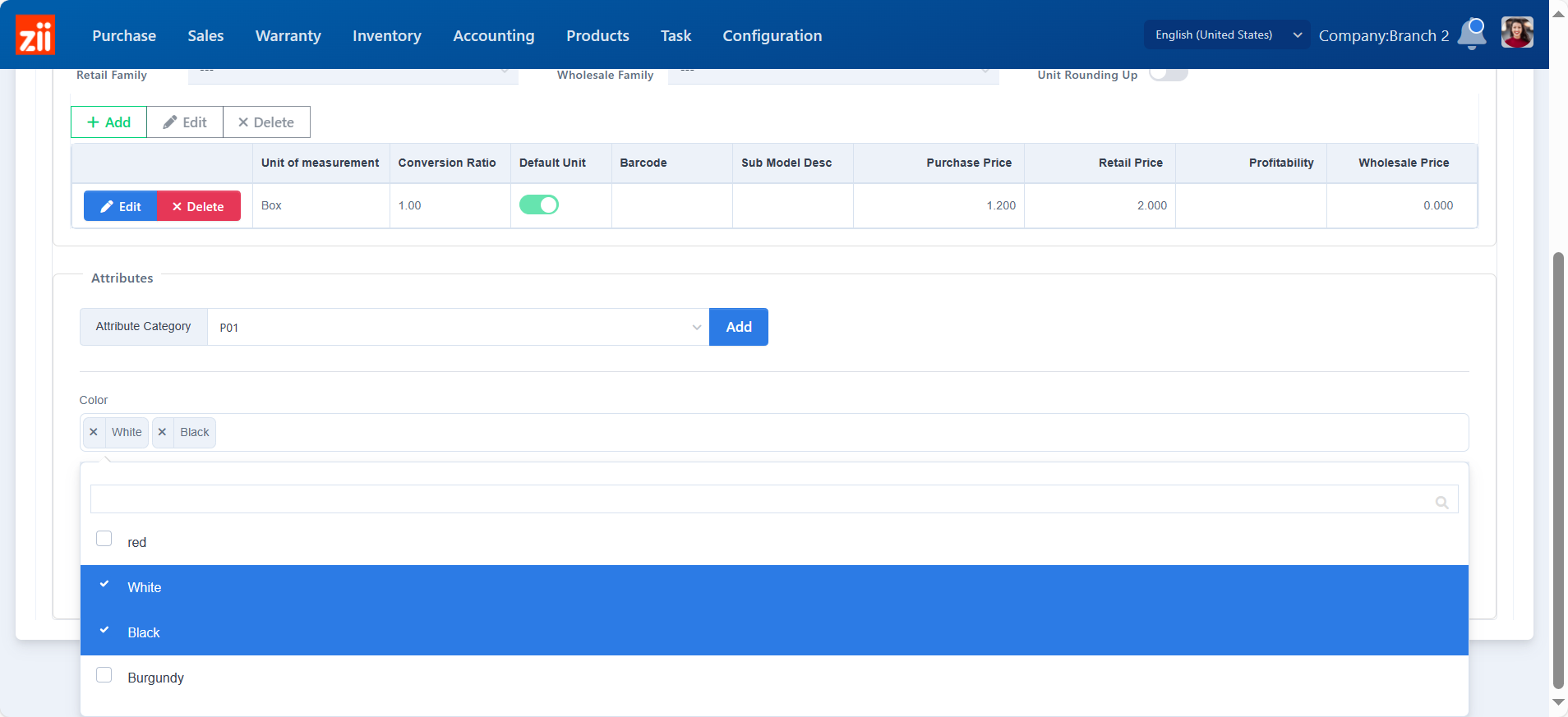The image size is (1568, 717).
Task: Click the blue Add attribute button
Action: [738, 327]
